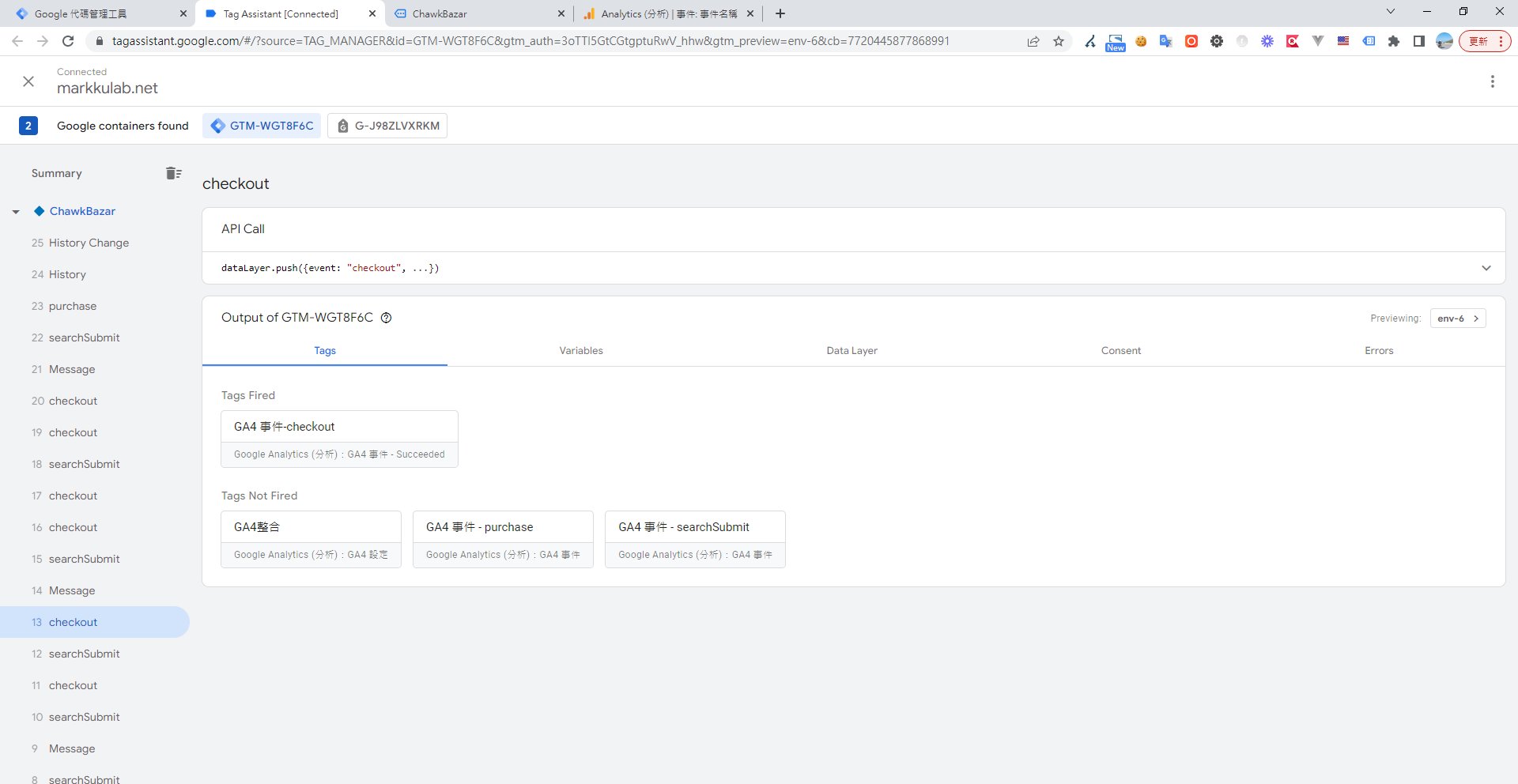This screenshot has height=784, width=1518.
Task: Open the GA4 事件 - purchase not-fired tag
Action: (x=503, y=539)
